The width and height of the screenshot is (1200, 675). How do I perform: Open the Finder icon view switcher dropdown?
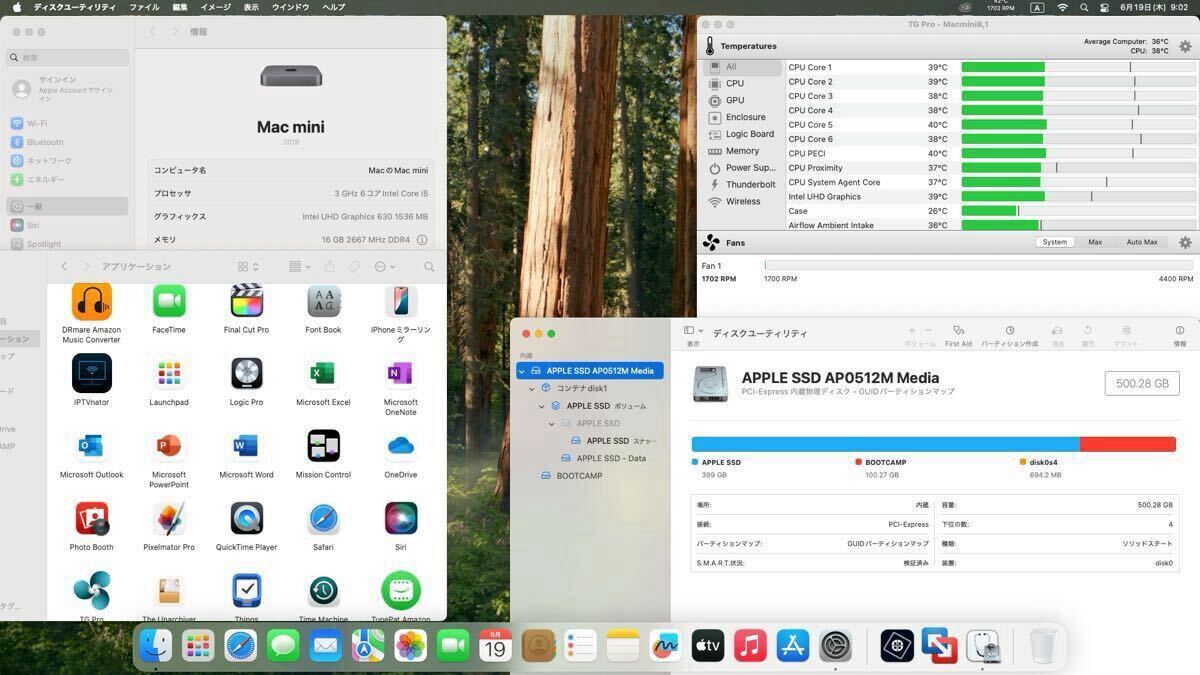pyautogui.click(x=249, y=267)
